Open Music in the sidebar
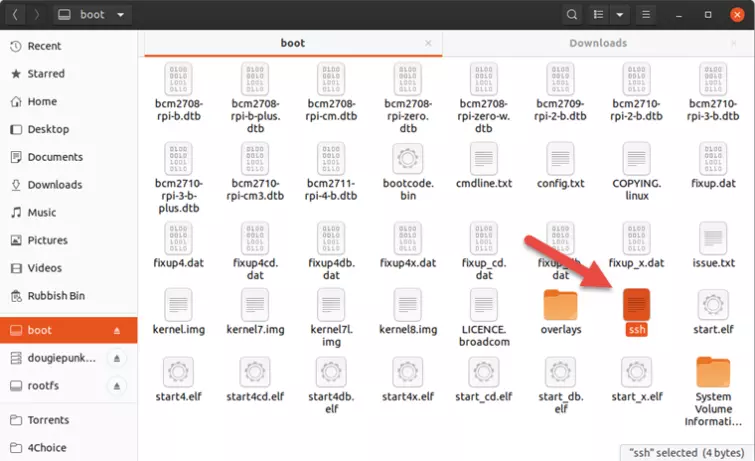Viewport: 755px width, 461px height. click(x=68, y=212)
